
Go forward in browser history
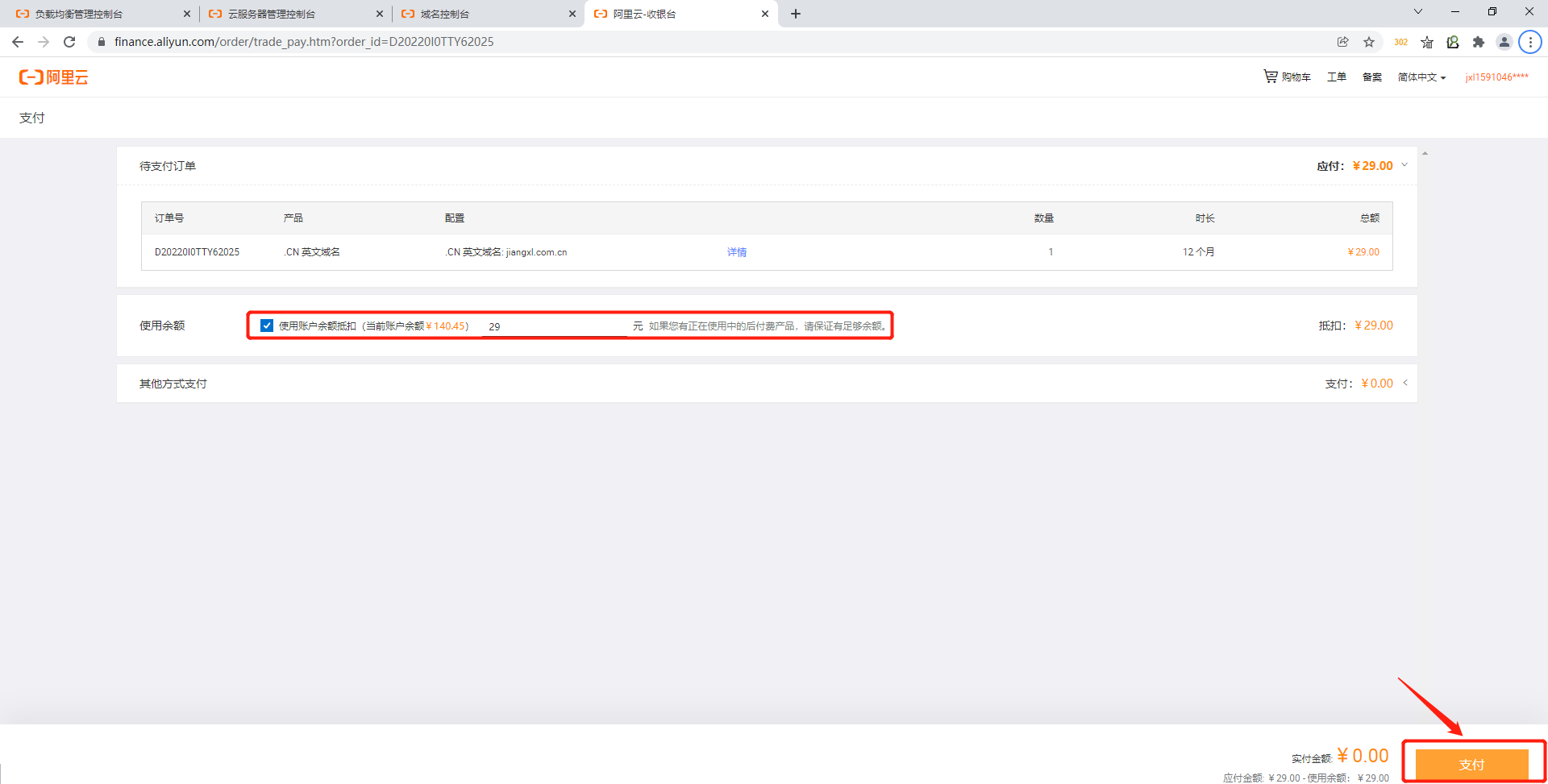tap(44, 42)
